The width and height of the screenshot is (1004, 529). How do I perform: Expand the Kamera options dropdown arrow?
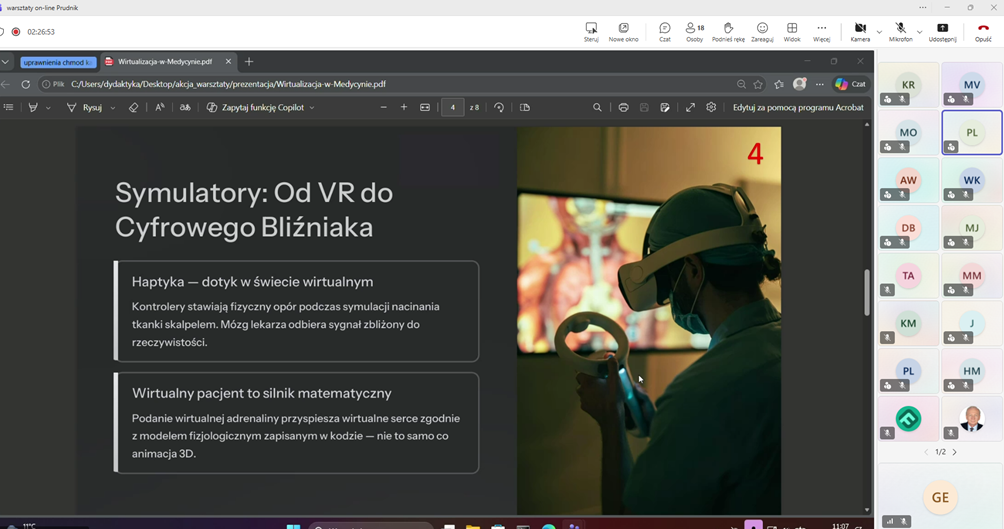[x=879, y=31]
